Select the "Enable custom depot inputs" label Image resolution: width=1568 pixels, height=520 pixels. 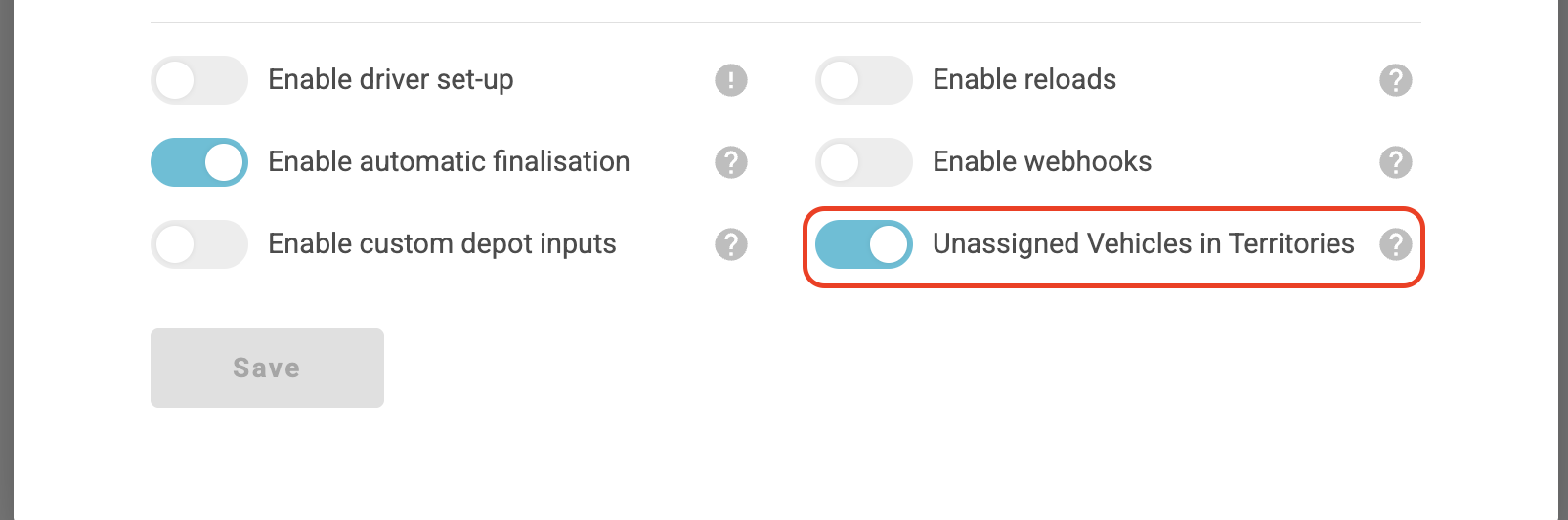[x=442, y=244]
